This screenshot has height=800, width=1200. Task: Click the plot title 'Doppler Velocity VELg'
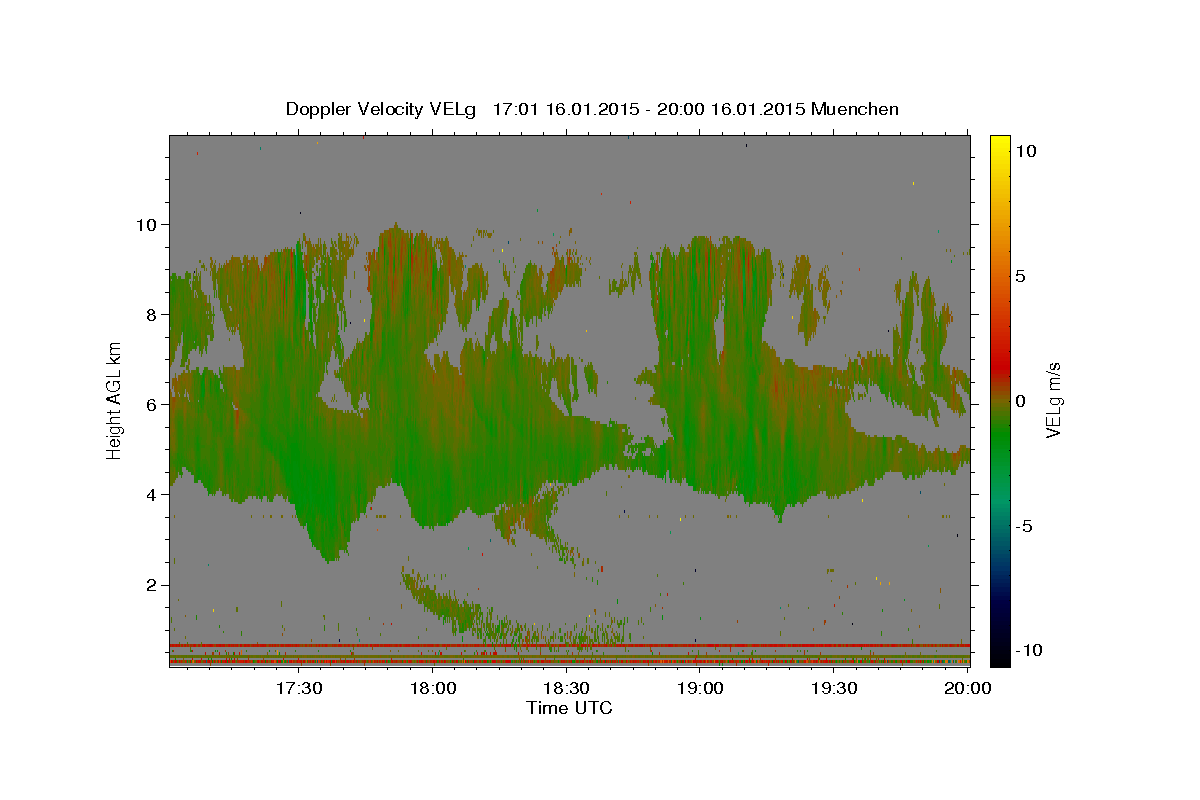pos(382,109)
